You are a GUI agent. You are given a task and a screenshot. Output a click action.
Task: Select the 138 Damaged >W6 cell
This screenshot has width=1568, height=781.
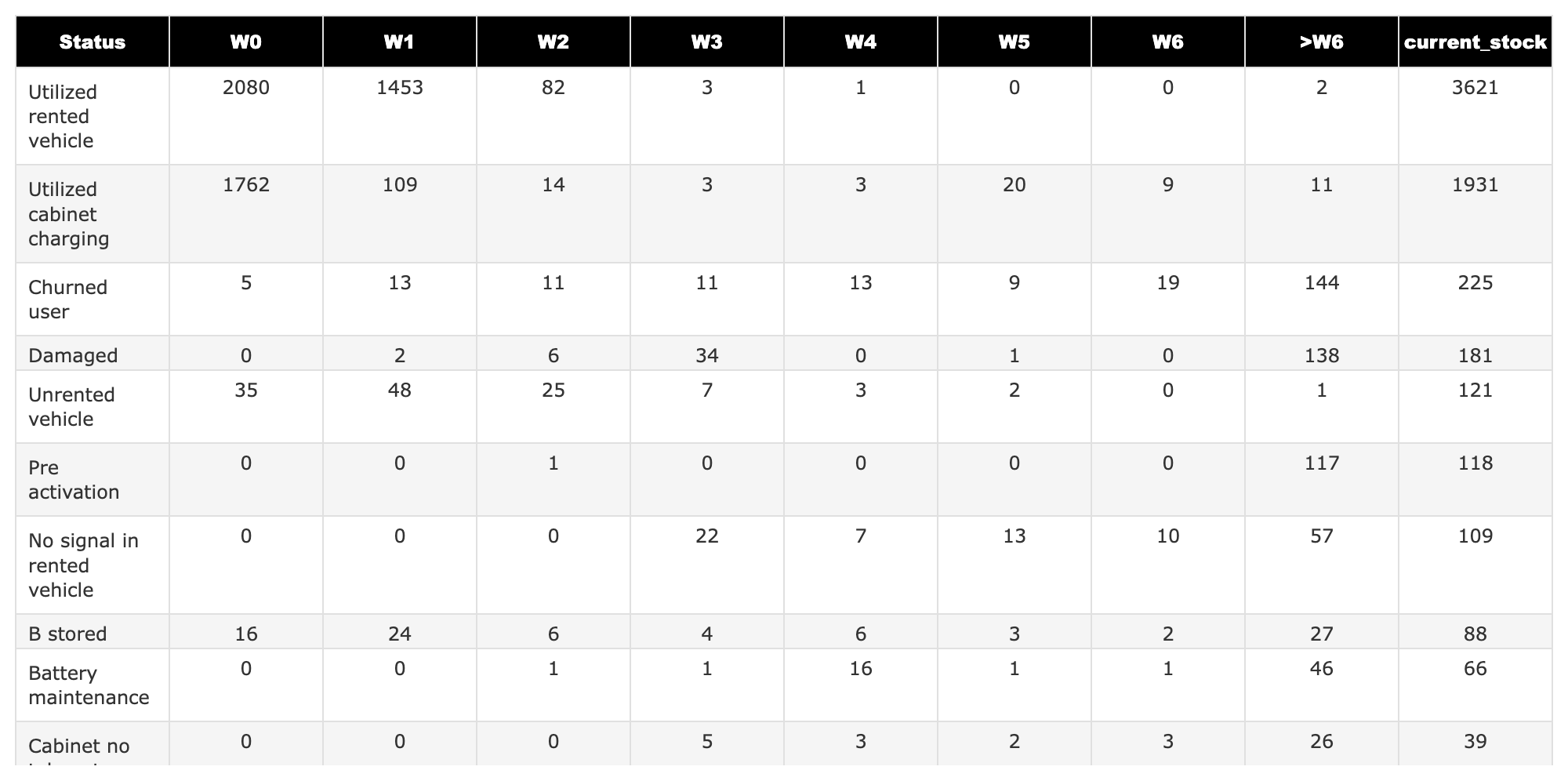pos(1322,355)
